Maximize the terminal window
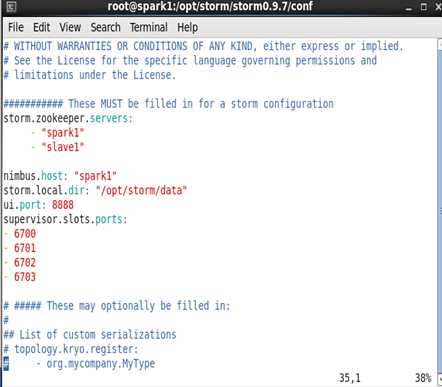 click(x=424, y=7)
